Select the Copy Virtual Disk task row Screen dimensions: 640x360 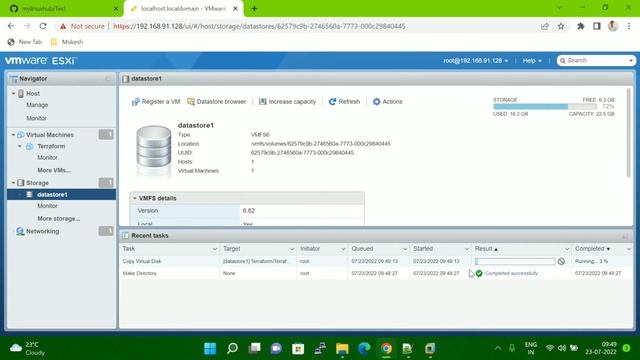click(376, 261)
